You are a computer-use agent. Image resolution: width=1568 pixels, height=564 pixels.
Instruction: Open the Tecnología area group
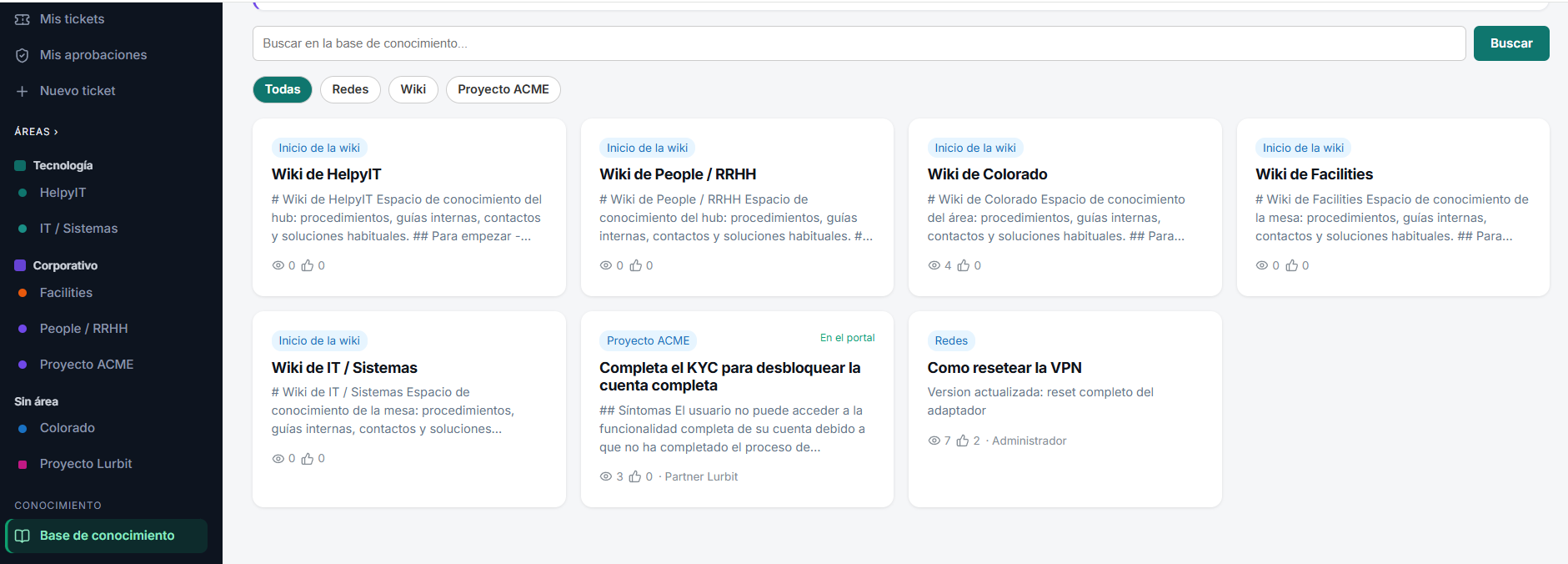click(x=63, y=165)
